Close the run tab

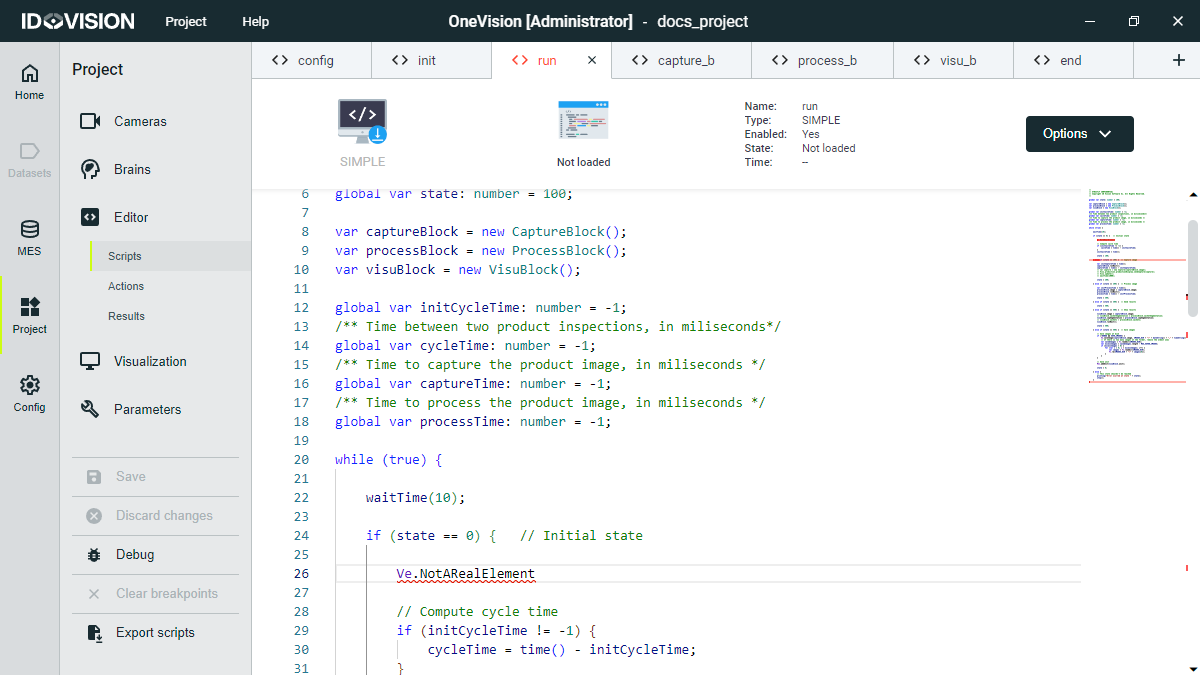coord(591,60)
